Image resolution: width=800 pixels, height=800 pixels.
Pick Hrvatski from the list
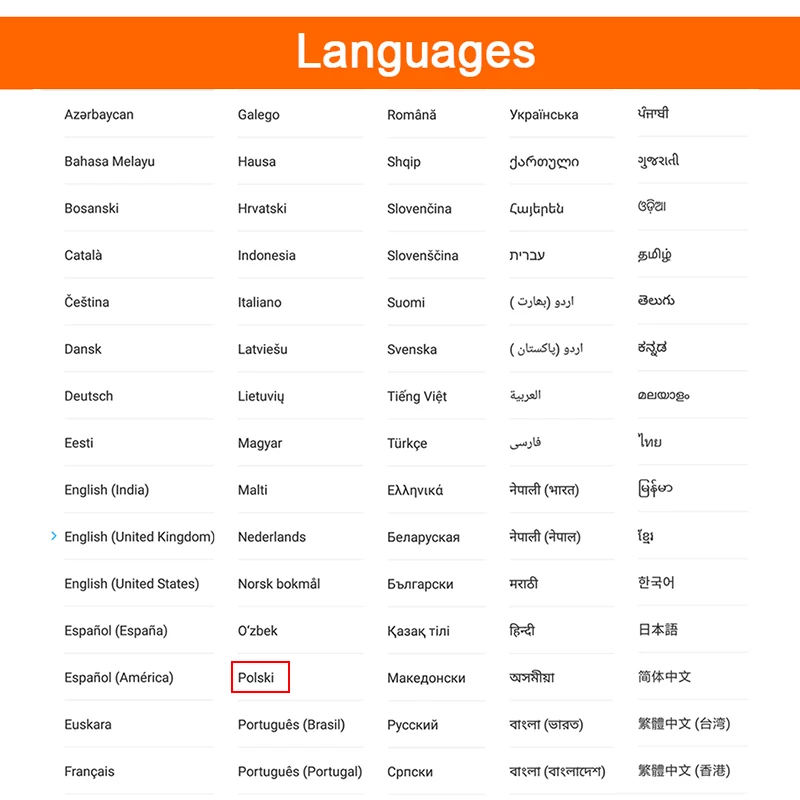[262, 209]
